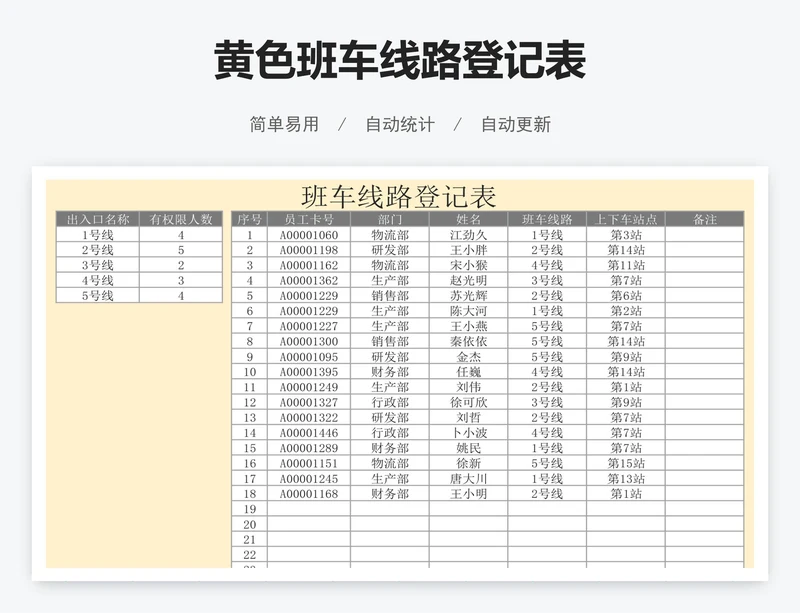
Task: Click the 备注 column header
Action: [705, 220]
